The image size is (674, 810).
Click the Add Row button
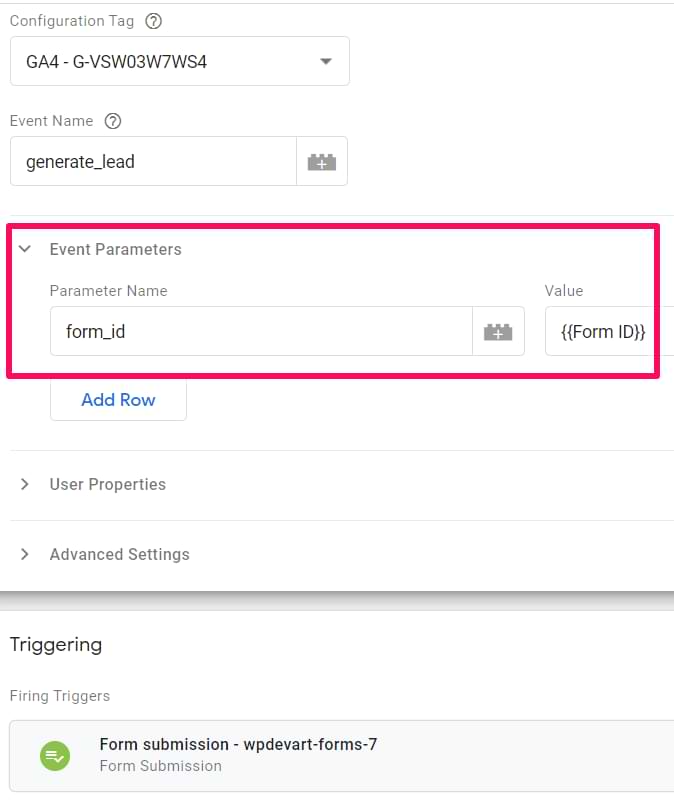pyautogui.click(x=118, y=400)
